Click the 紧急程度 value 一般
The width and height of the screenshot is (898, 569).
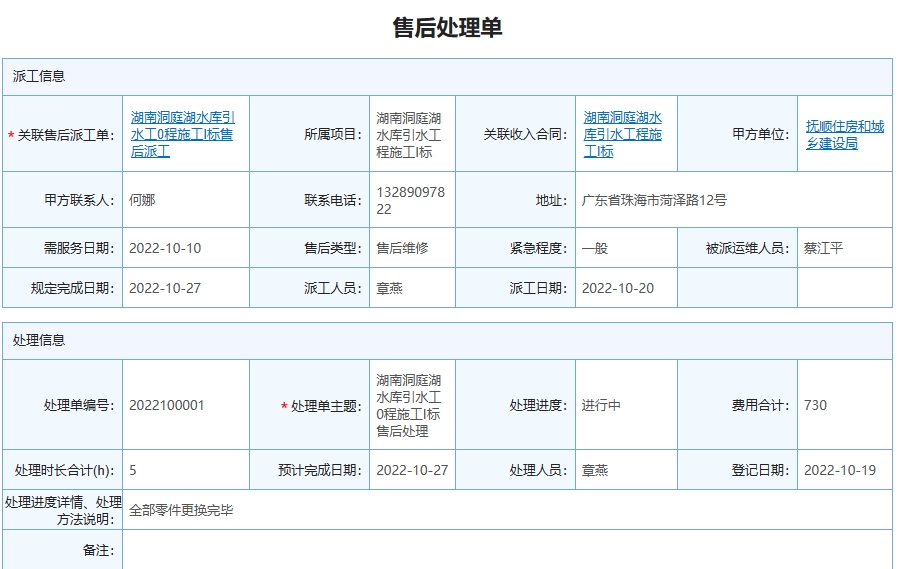(x=594, y=248)
